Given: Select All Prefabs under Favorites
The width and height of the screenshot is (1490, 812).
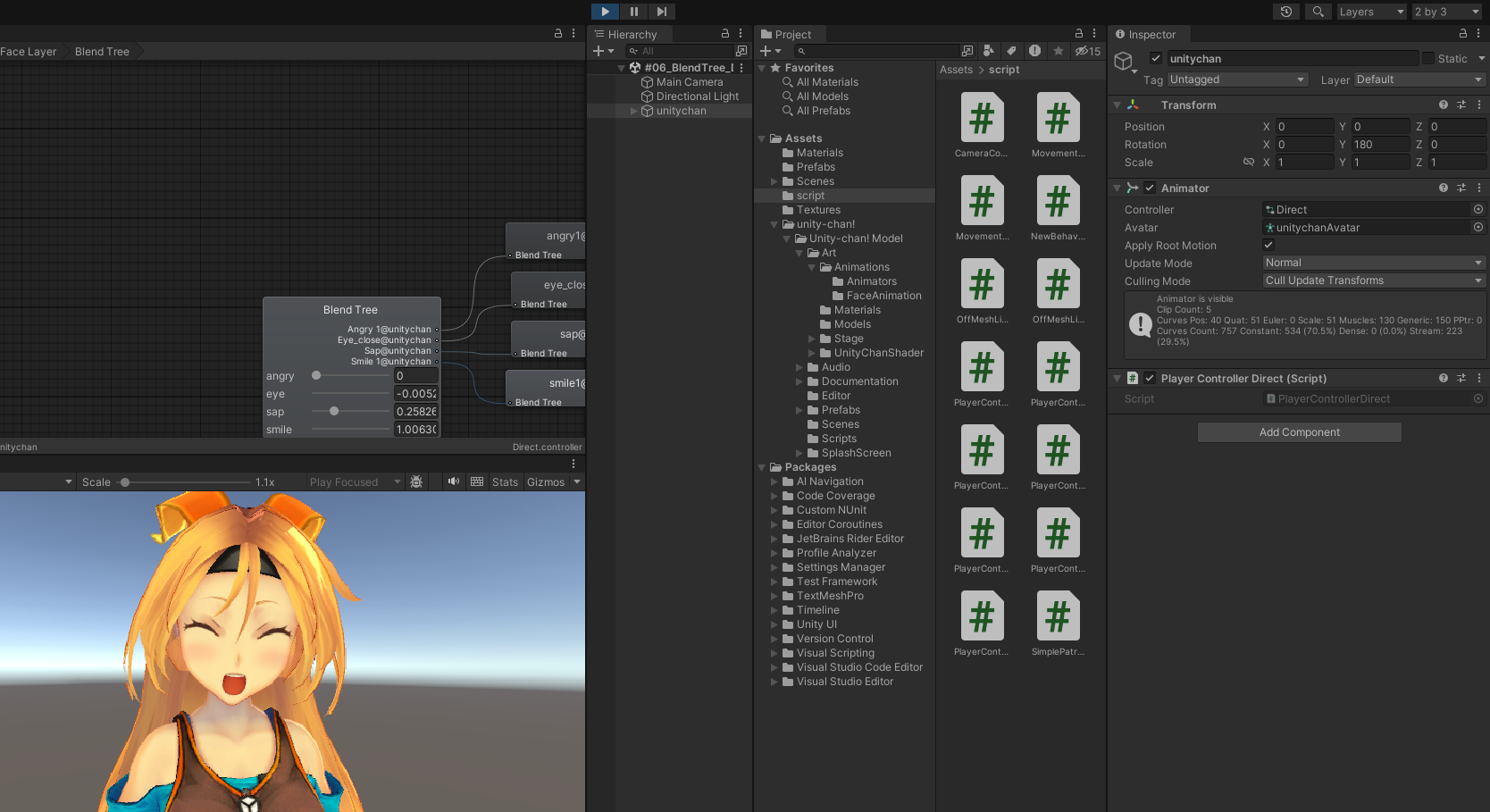Looking at the screenshot, I should [x=823, y=111].
